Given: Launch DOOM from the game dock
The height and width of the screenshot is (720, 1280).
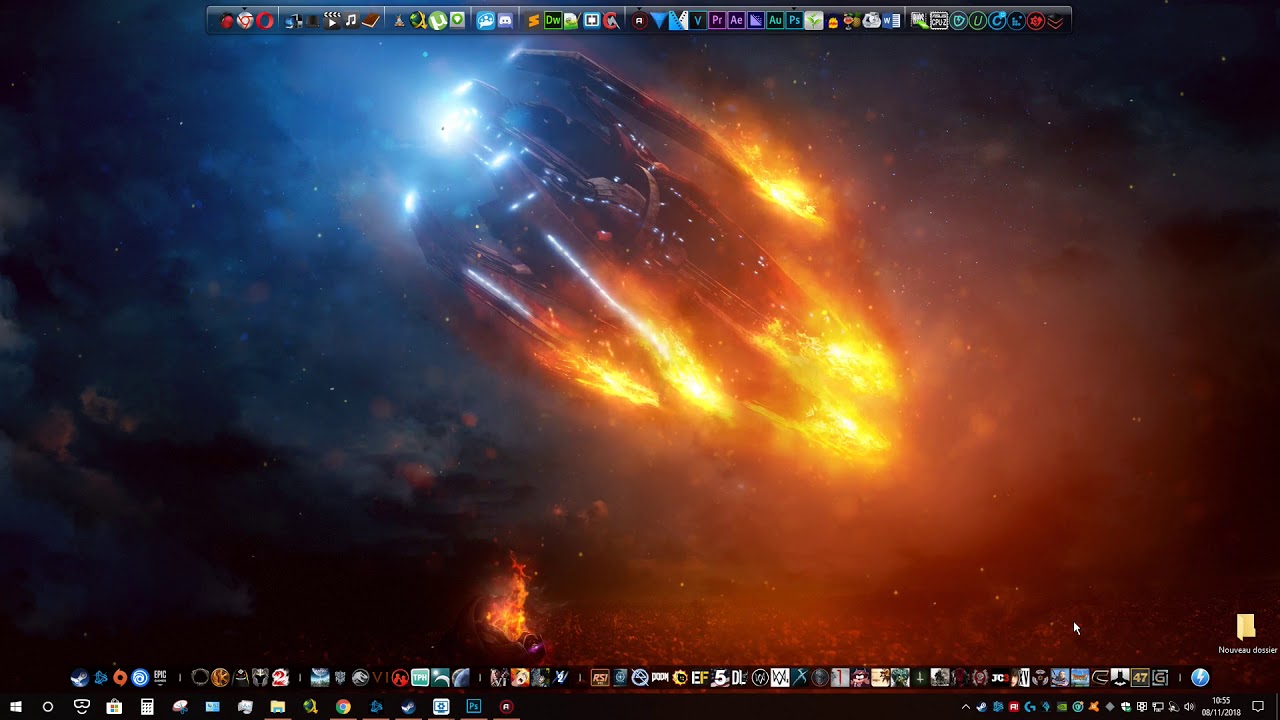Looking at the screenshot, I should [x=660, y=678].
